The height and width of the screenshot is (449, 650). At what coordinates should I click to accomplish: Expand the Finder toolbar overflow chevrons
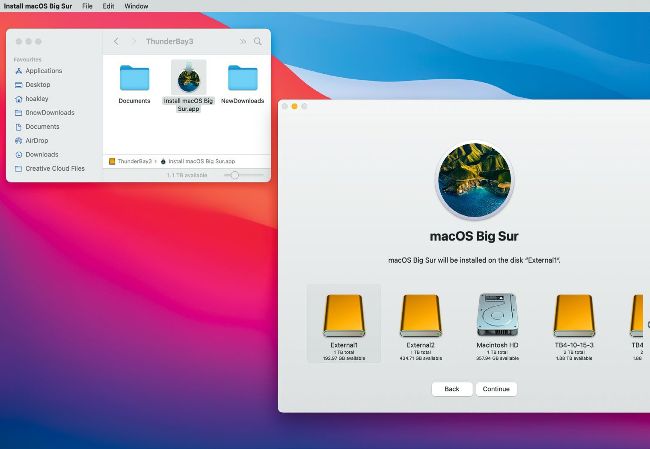pos(243,41)
